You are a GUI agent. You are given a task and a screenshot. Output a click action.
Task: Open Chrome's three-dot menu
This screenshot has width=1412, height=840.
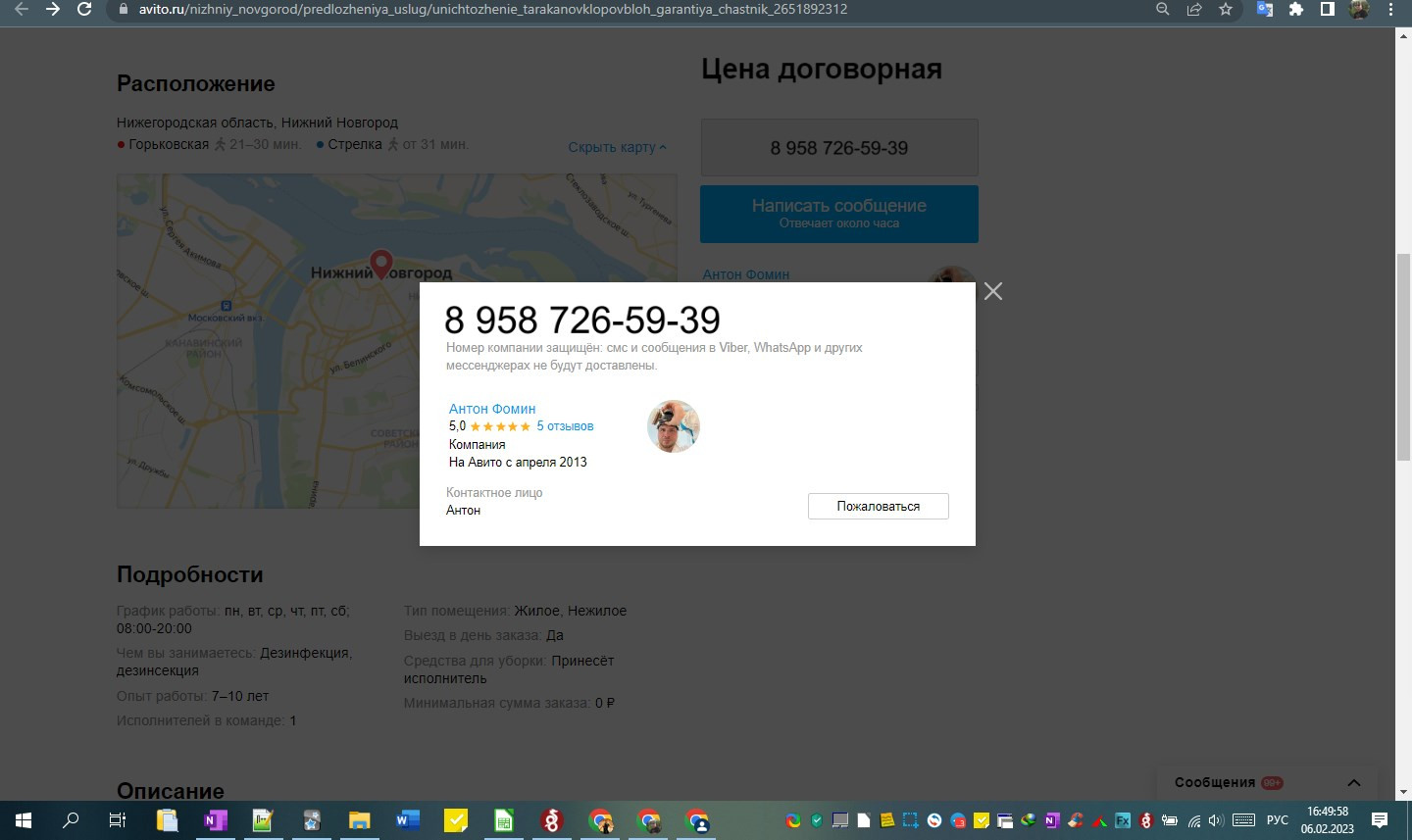(x=1390, y=9)
